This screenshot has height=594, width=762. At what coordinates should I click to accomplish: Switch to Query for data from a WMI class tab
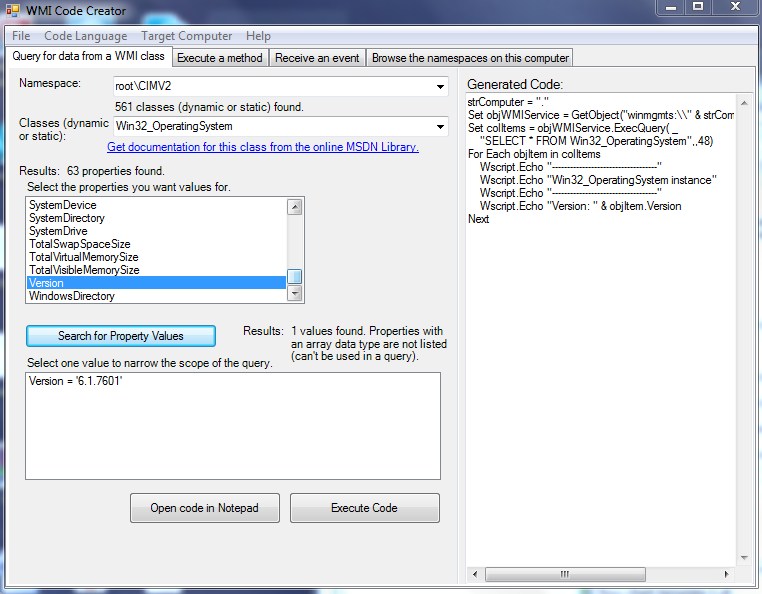pos(88,56)
